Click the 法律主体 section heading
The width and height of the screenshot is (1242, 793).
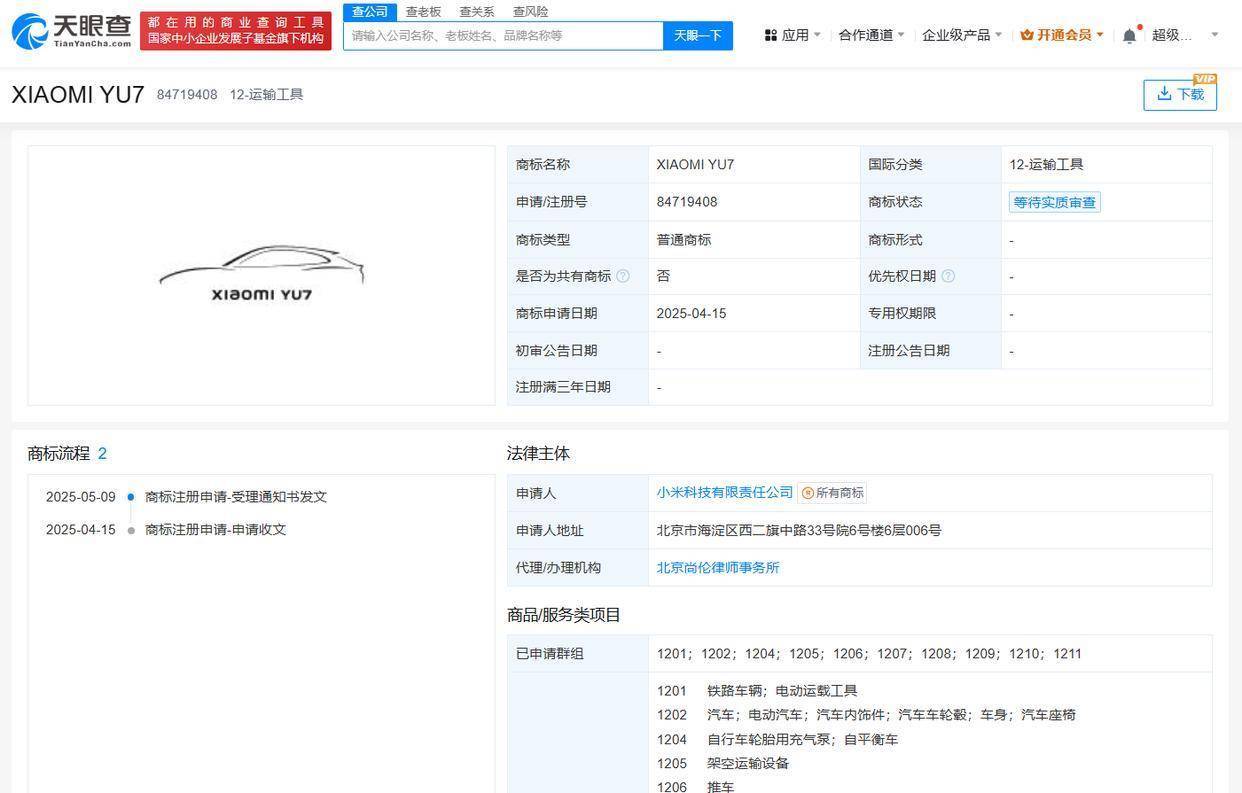538,454
